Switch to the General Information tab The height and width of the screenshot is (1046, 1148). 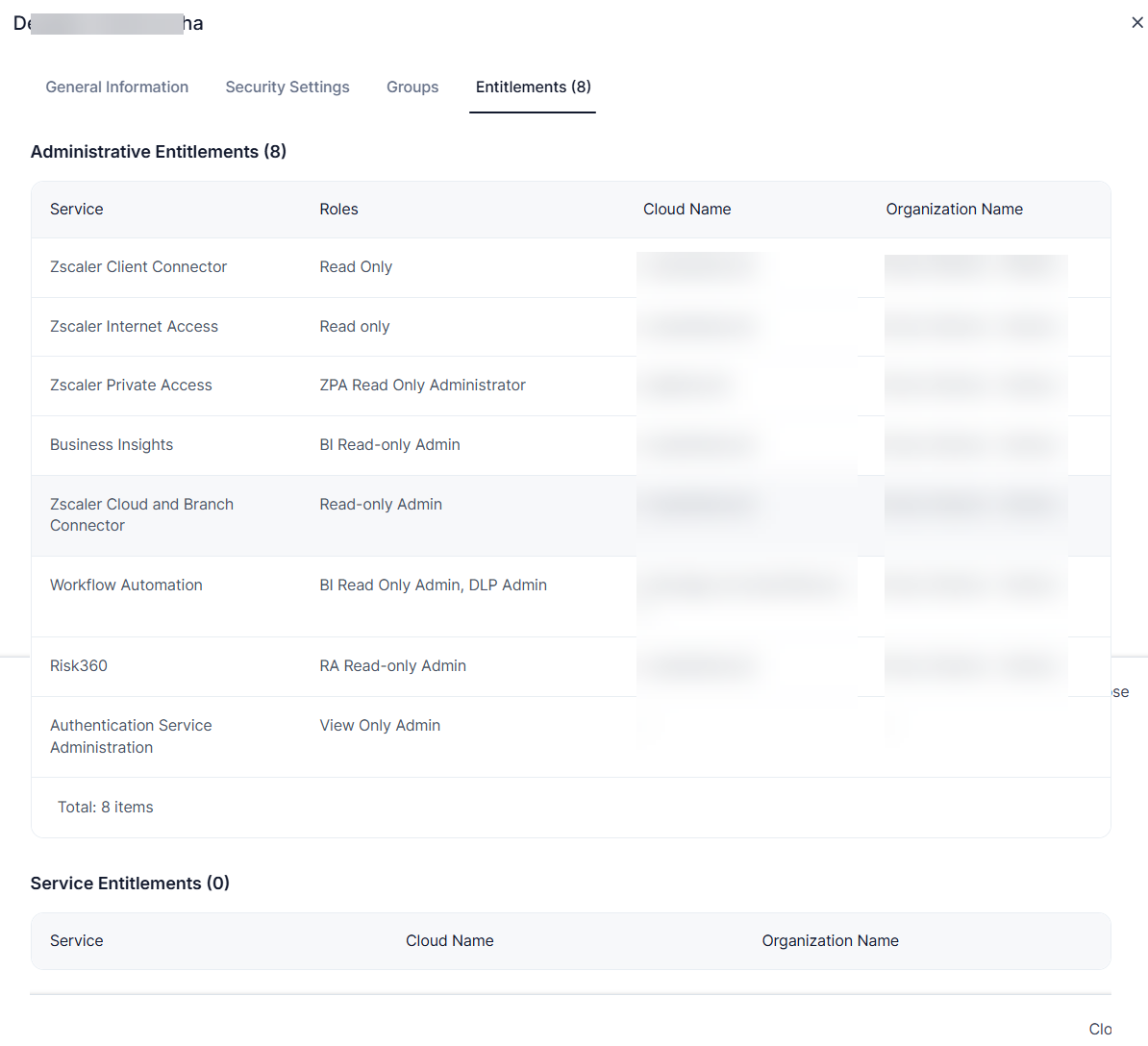[x=117, y=87]
